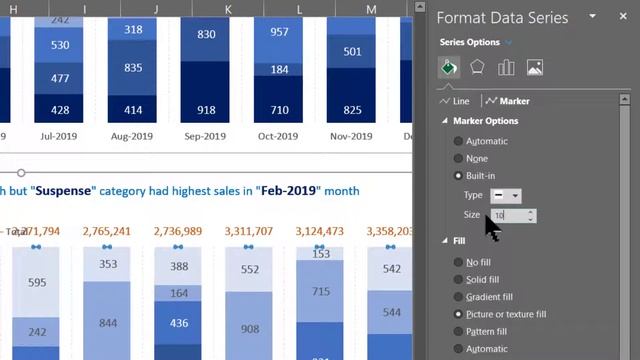Click the 908 segment in lower chart
The width and height of the screenshot is (640, 360).
pos(249,326)
